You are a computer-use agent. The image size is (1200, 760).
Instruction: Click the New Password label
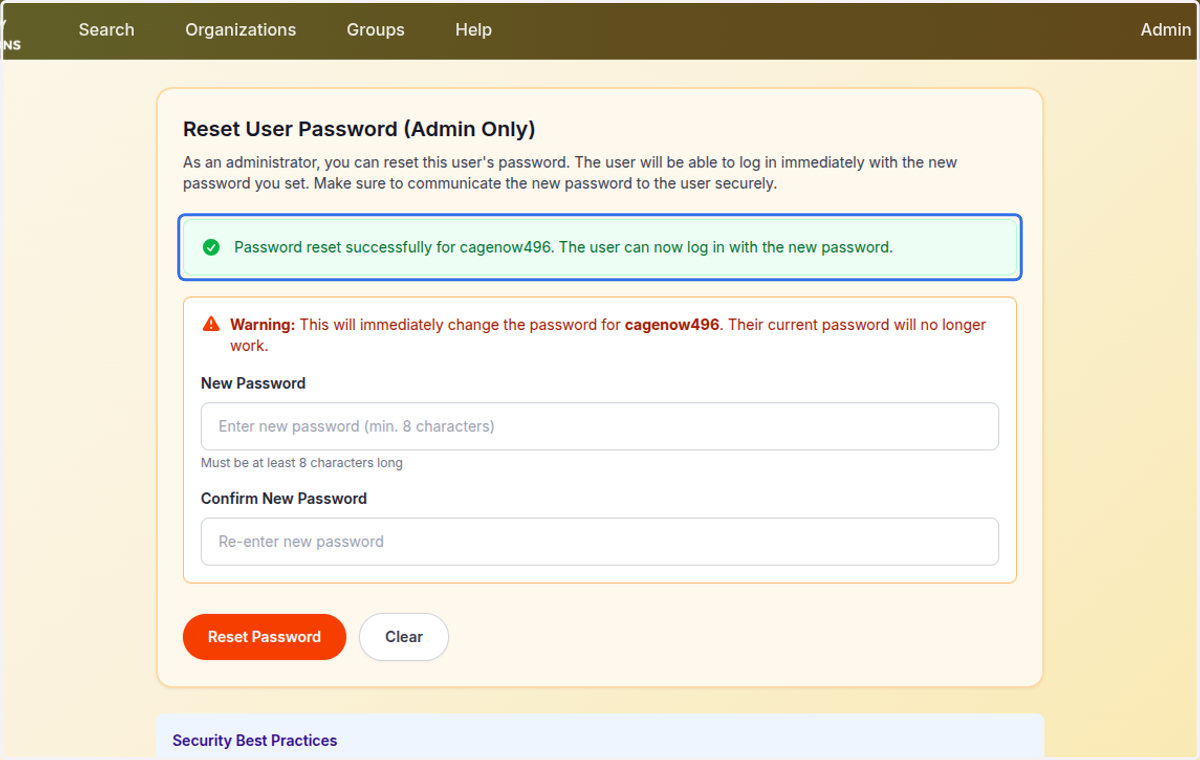[253, 383]
